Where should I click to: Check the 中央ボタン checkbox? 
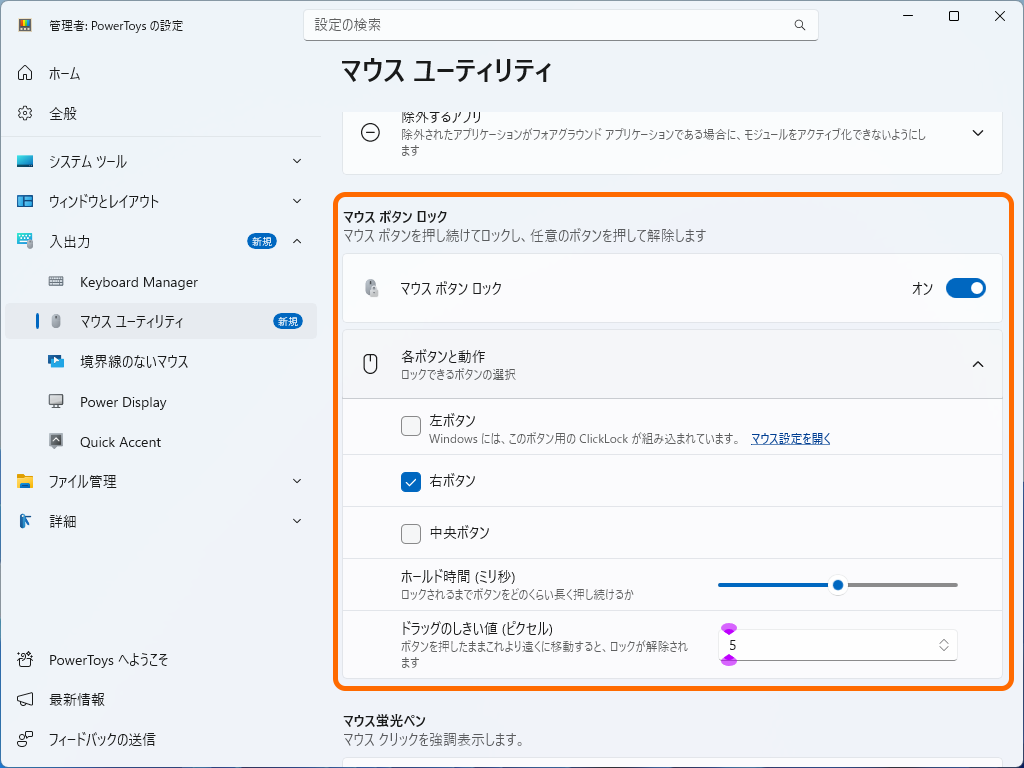[x=411, y=534]
